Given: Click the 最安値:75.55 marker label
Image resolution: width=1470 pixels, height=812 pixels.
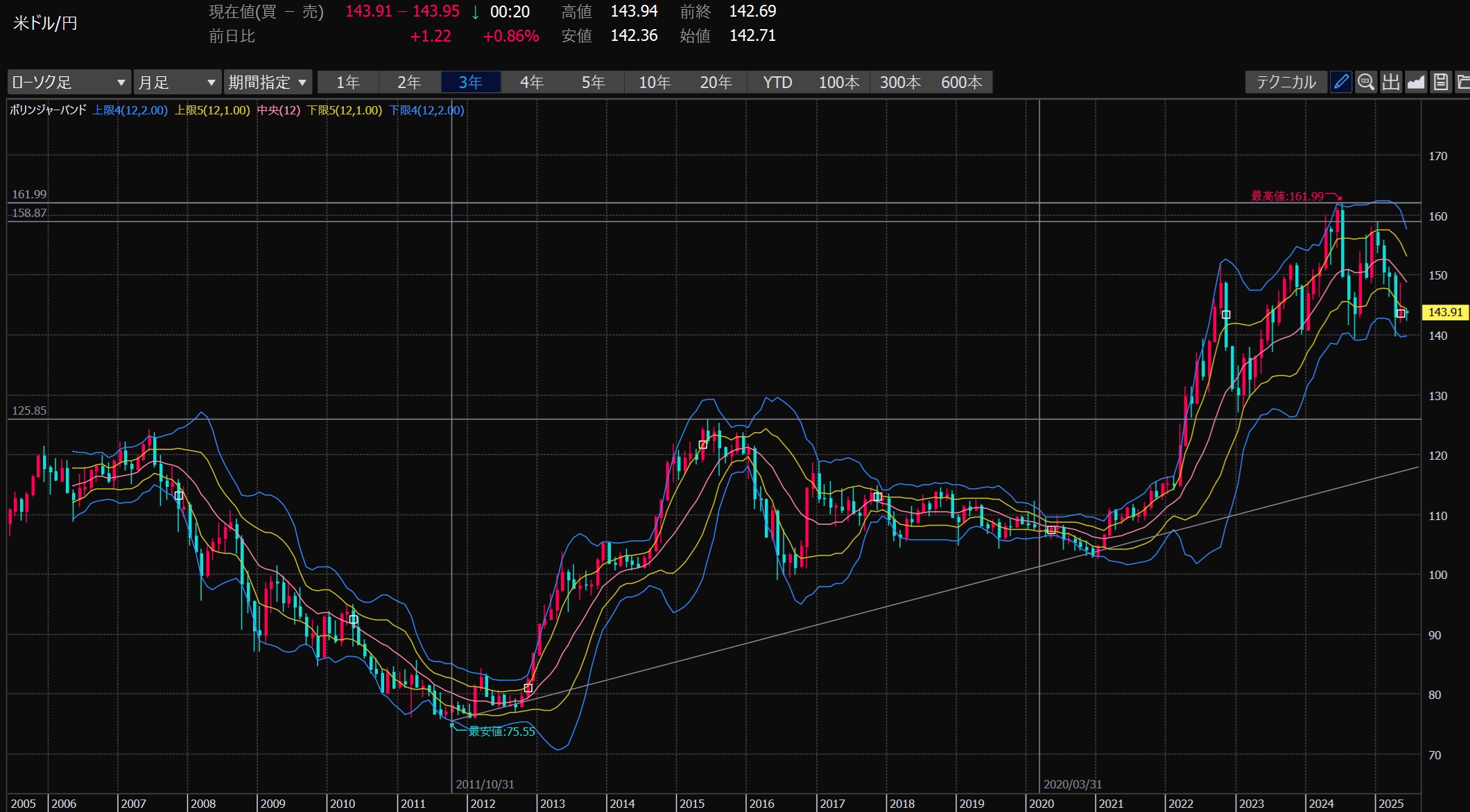Looking at the screenshot, I should pos(502,731).
